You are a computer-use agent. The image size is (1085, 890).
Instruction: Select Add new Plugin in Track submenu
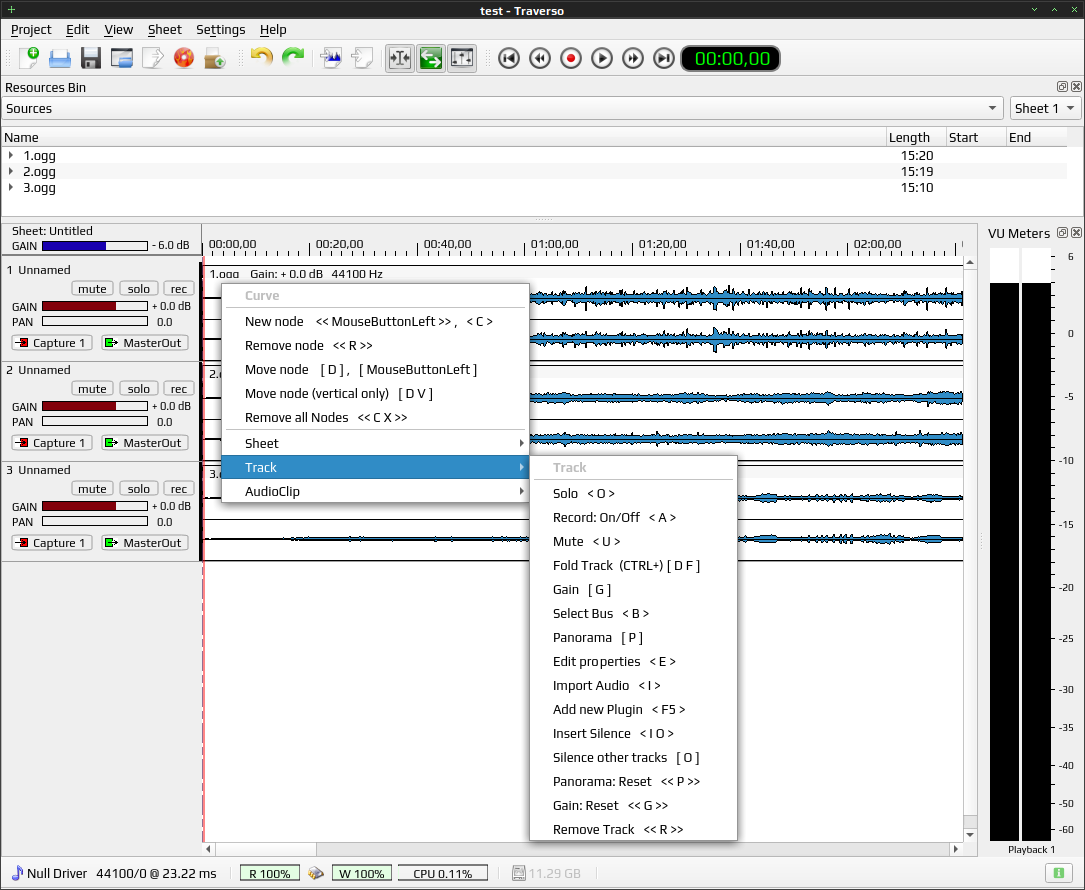click(633, 709)
